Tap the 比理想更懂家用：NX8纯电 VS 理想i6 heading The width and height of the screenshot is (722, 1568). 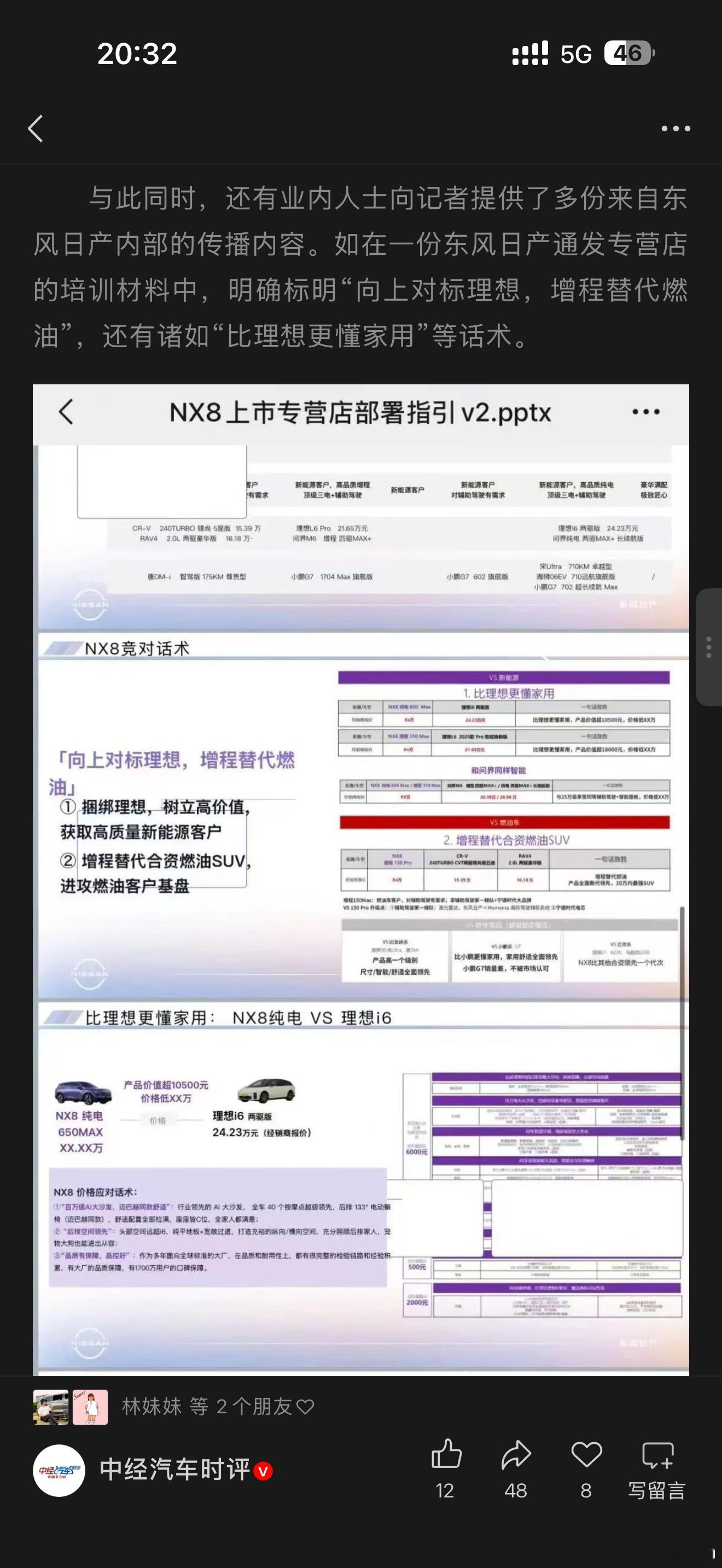[x=238, y=1017]
